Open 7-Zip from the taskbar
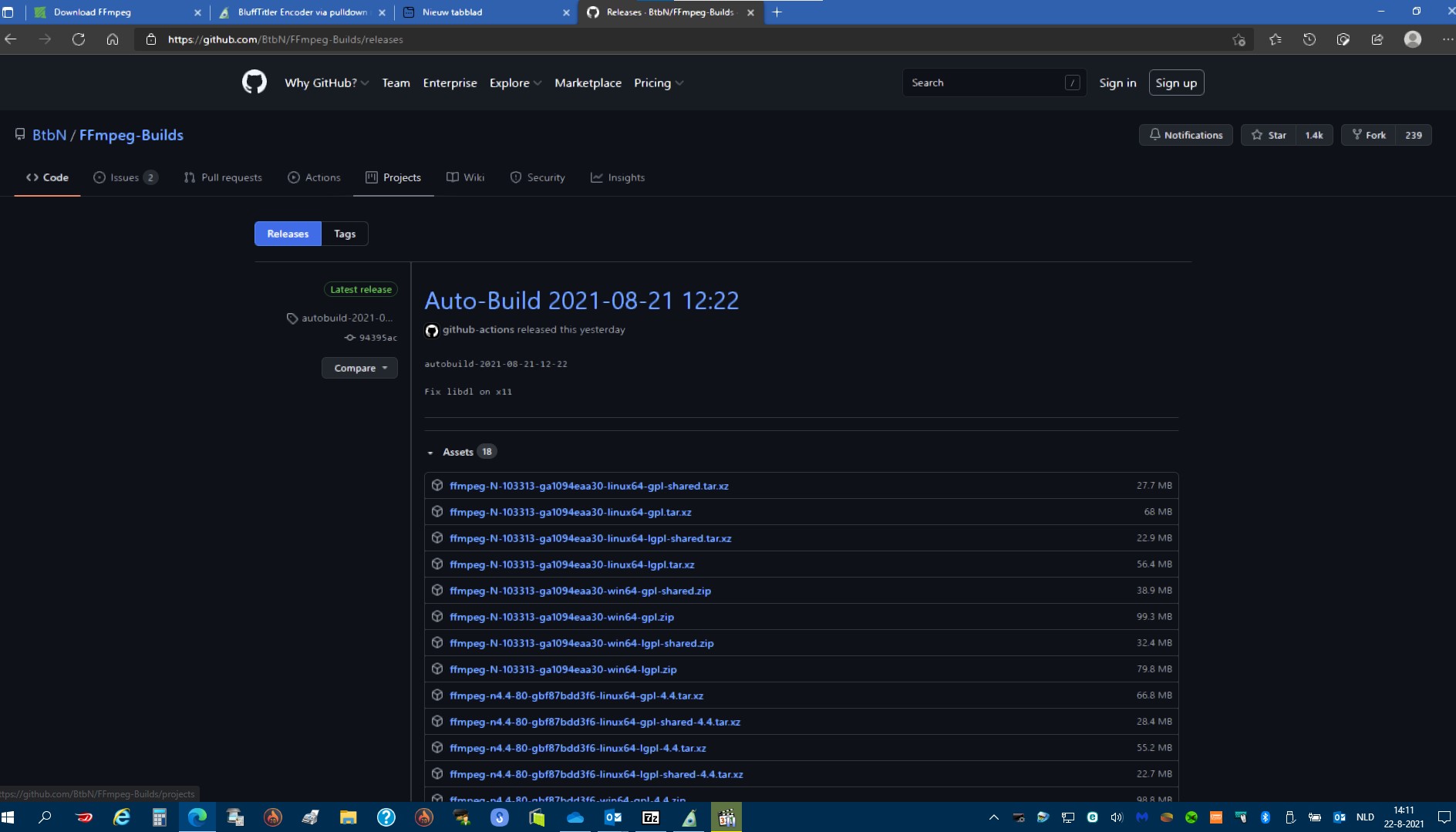The width and height of the screenshot is (1456, 832). [651, 817]
